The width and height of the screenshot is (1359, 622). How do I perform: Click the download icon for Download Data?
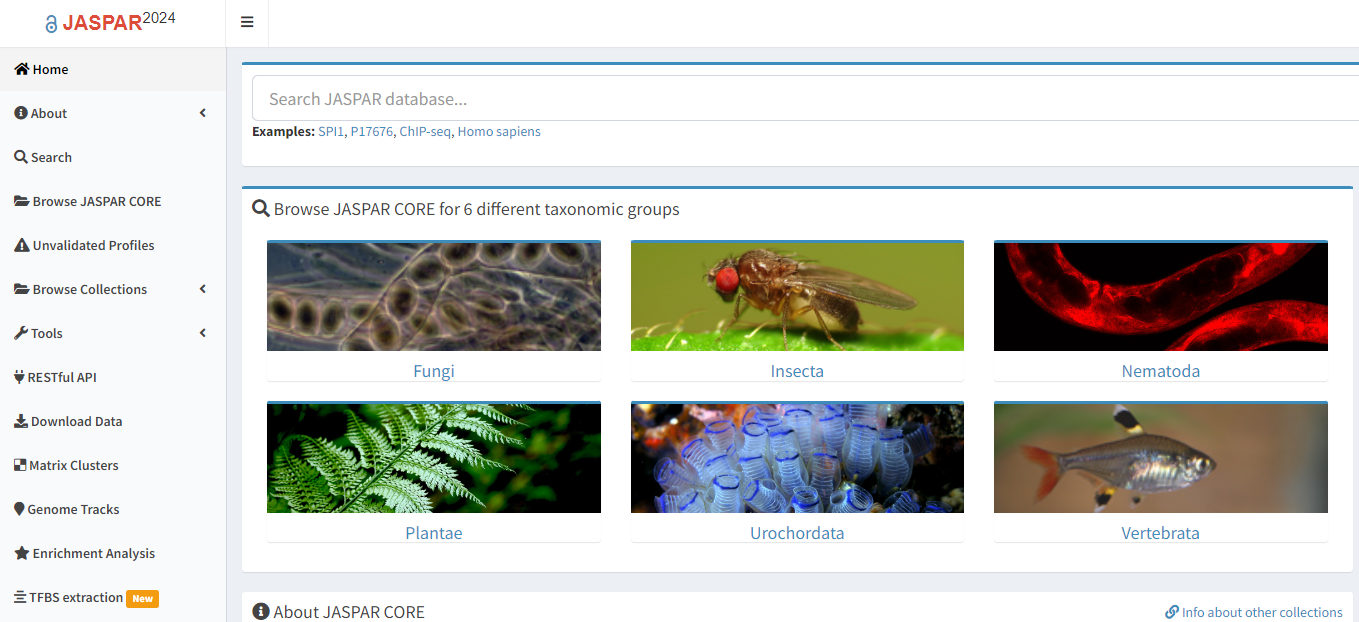(20, 421)
